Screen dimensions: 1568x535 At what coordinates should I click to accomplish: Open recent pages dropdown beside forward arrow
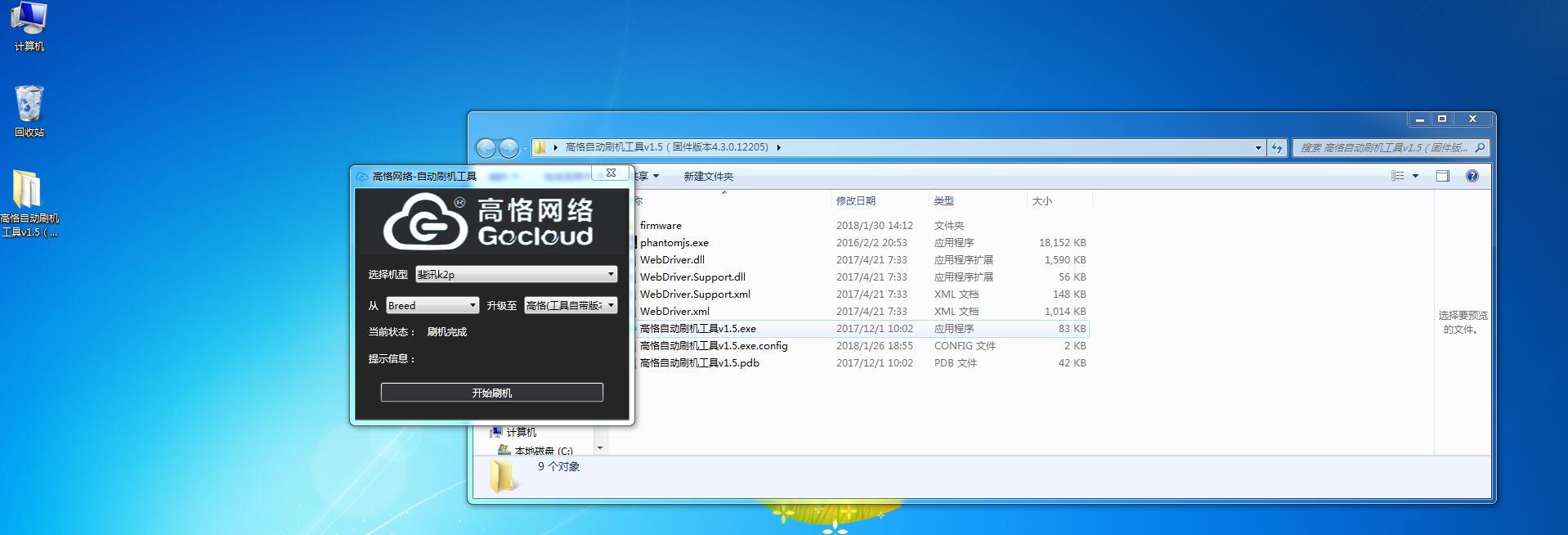(x=525, y=148)
